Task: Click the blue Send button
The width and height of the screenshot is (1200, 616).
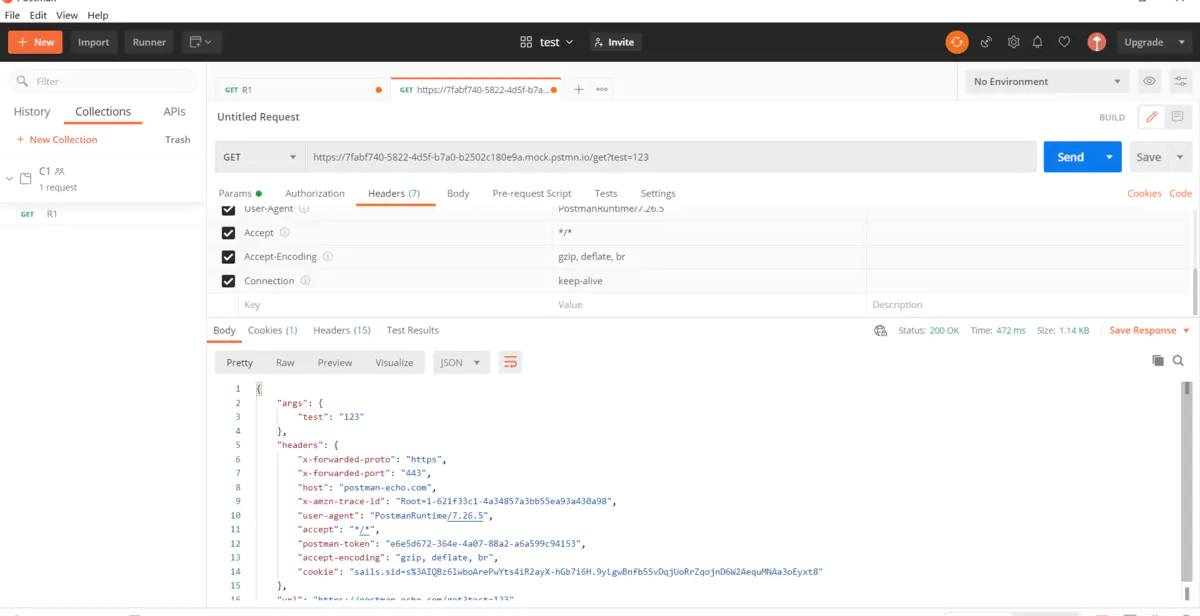Action: (x=1070, y=157)
